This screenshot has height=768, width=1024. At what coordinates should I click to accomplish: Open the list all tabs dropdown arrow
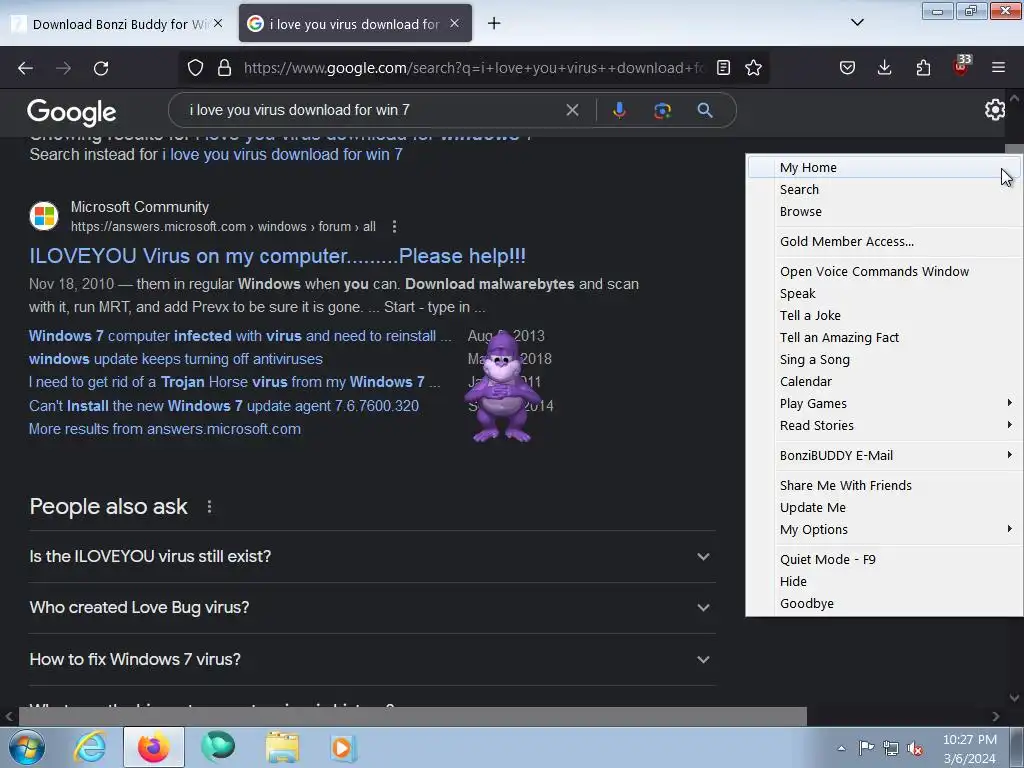pos(857,23)
